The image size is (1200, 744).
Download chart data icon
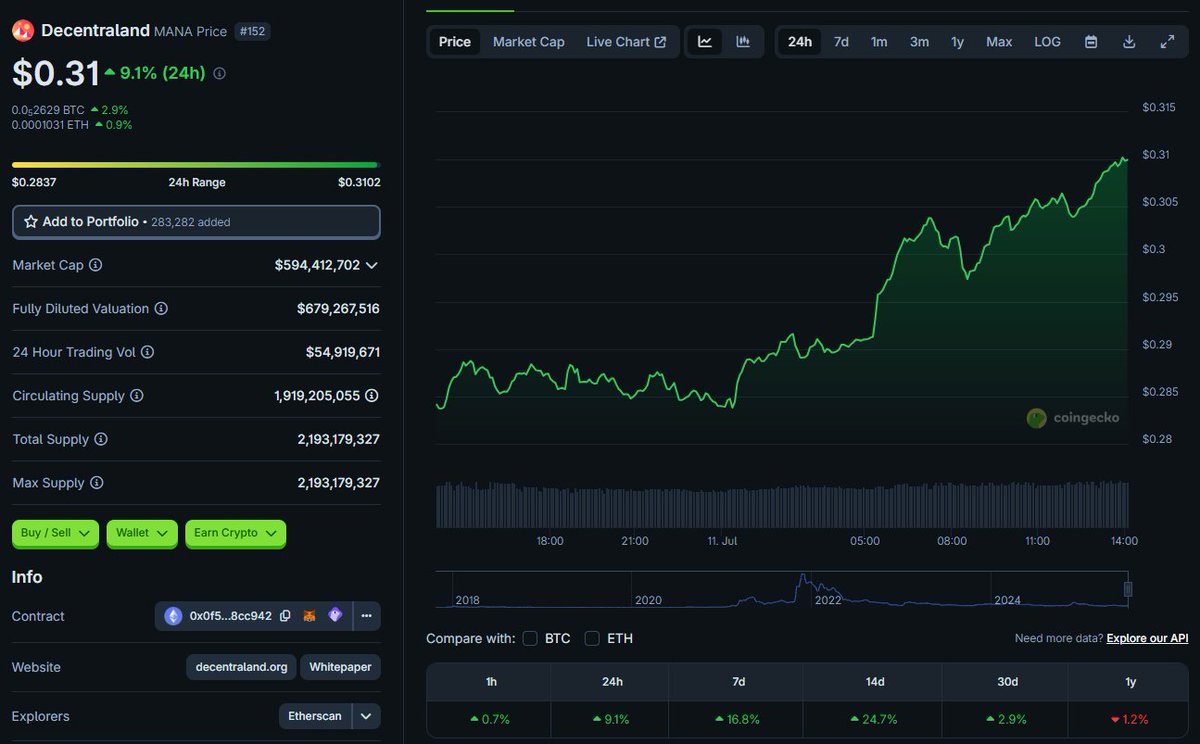pos(1129,42)
